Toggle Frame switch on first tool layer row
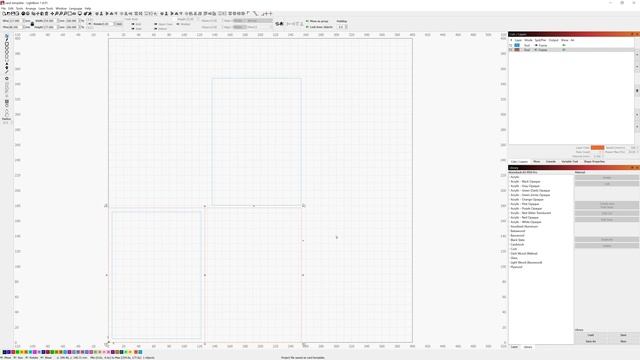The width and height of the screenshot is (640, 360). pos(536,45)
